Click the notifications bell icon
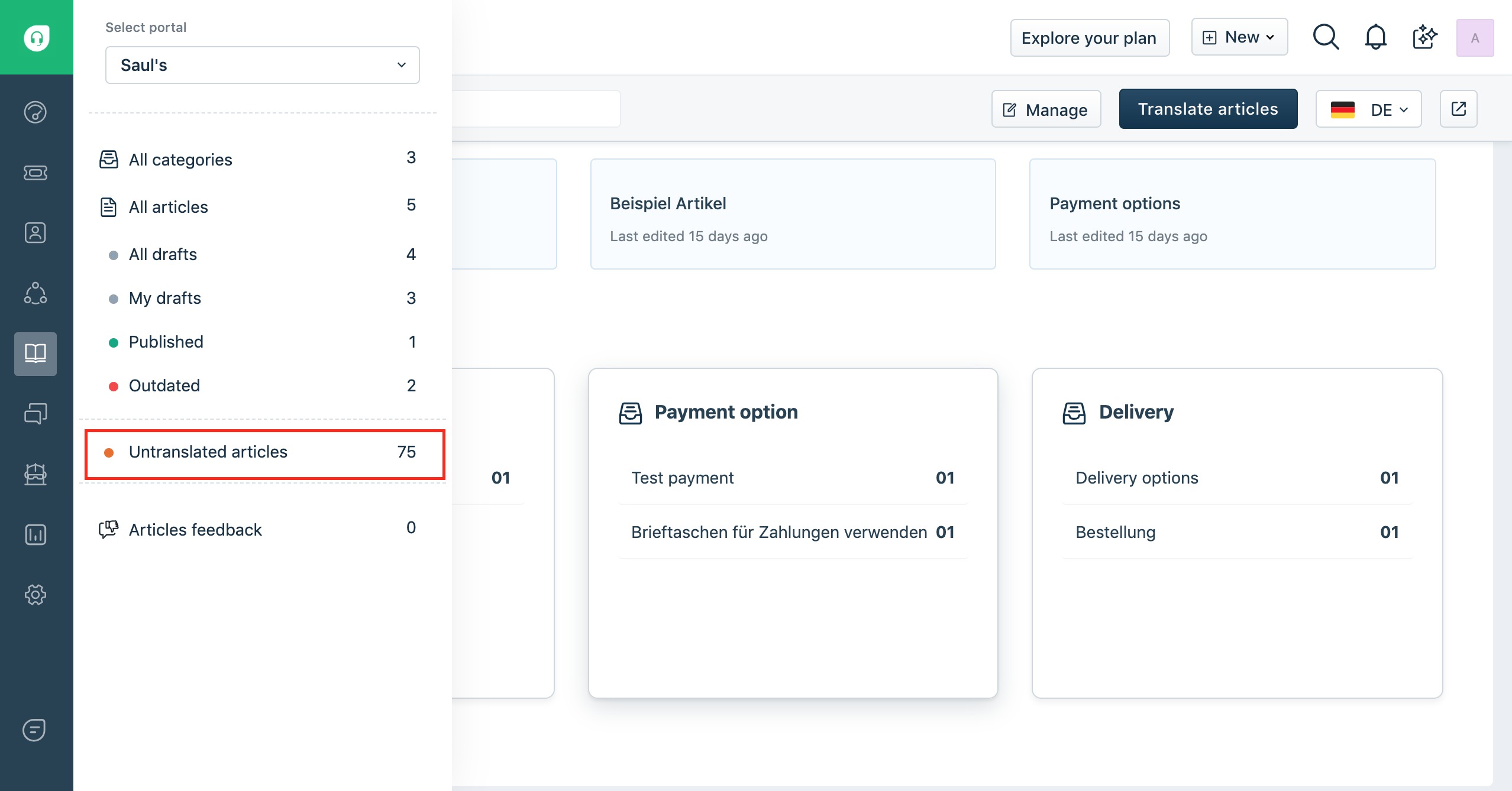This screenshot has width=1512, height=791. pyautogui.click(x=1375, y=38)
